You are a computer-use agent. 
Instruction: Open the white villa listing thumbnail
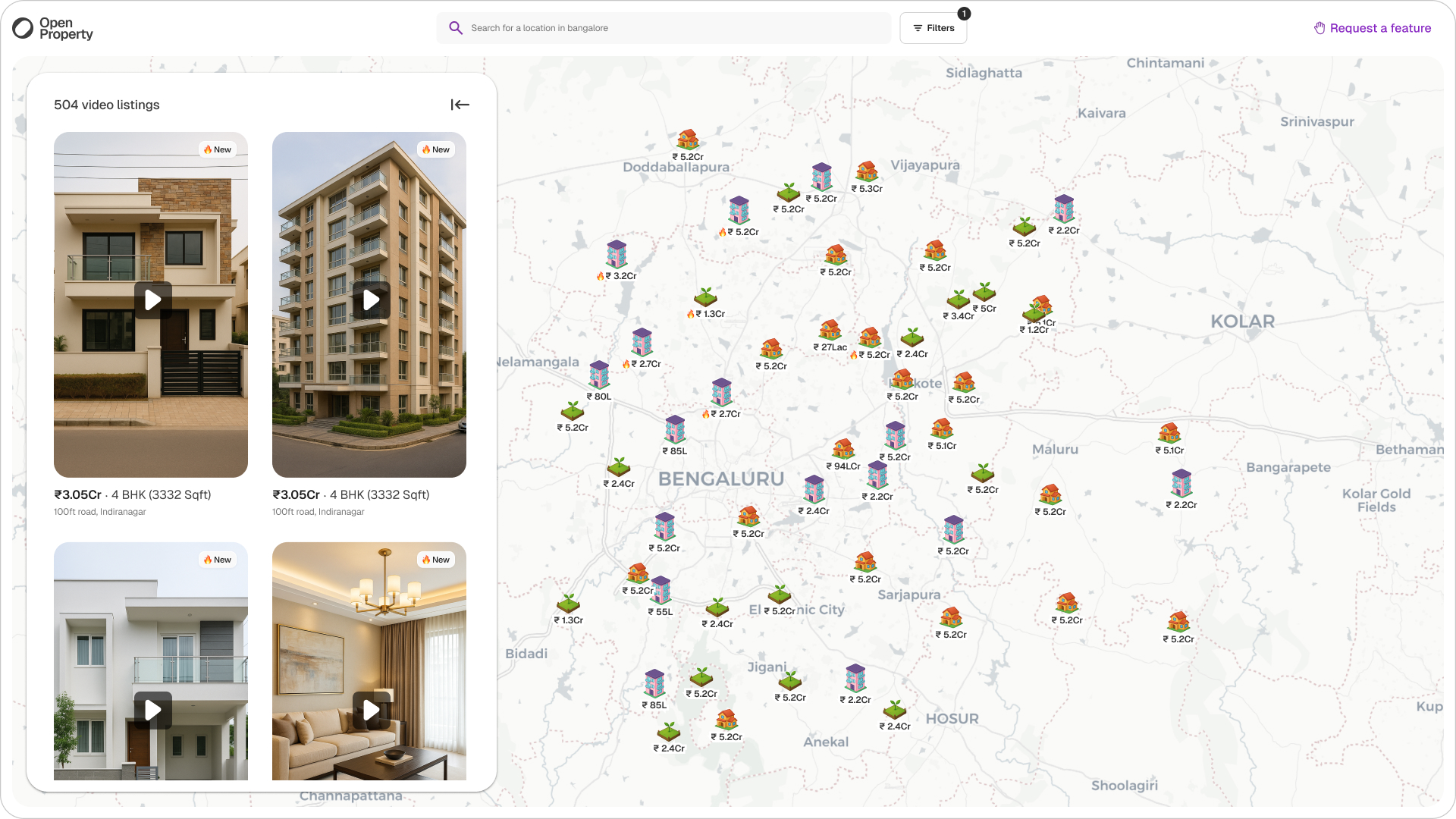(x=150, y=661)
